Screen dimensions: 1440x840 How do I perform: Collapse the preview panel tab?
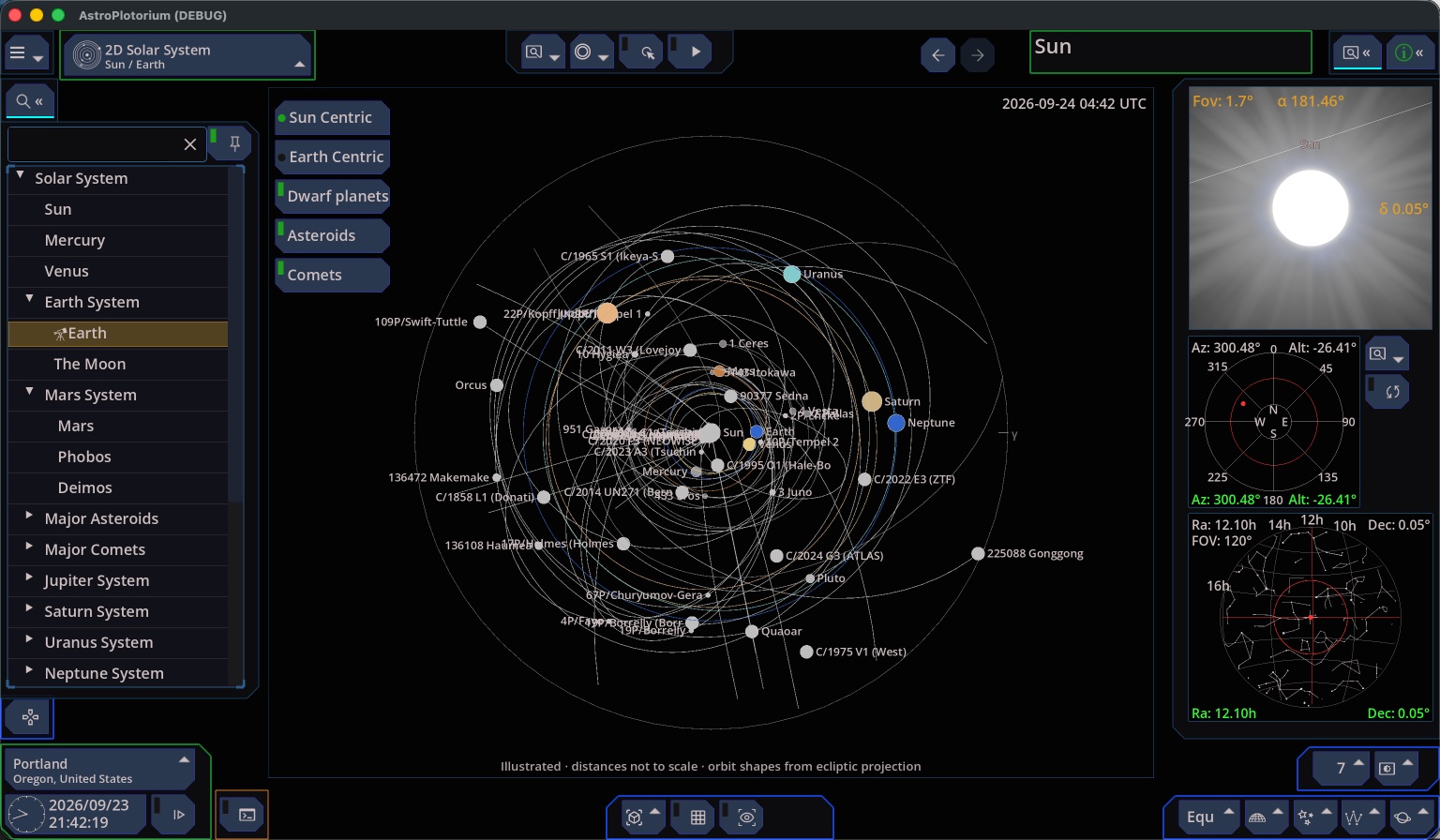pyautogui.click(x=1357, y=53)
